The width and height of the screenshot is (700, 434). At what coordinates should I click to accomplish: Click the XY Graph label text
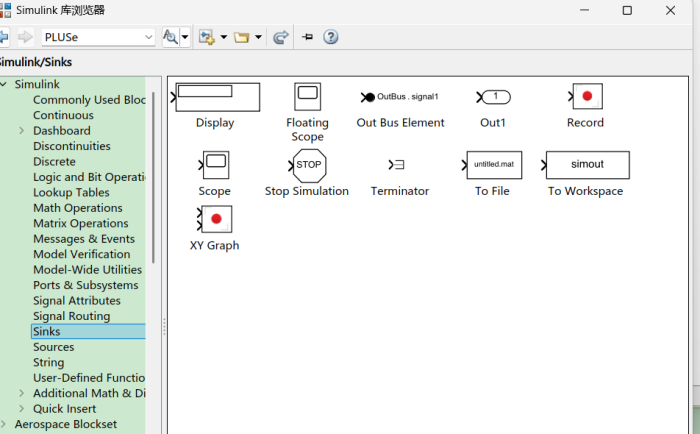[x=214, y=246]
